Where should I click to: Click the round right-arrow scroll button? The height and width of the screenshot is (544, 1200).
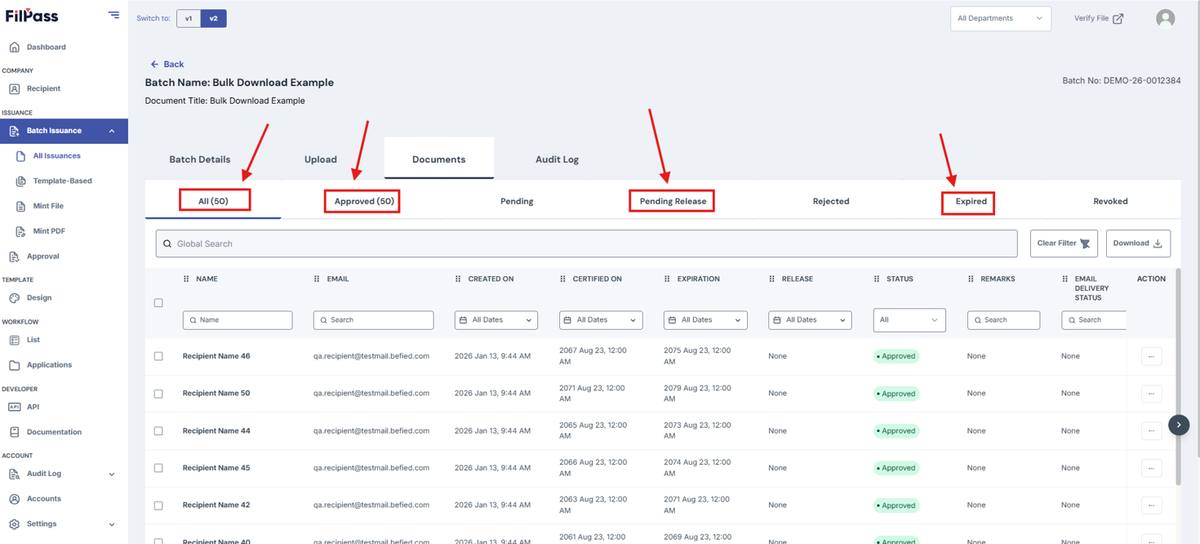coord(1179,425)
